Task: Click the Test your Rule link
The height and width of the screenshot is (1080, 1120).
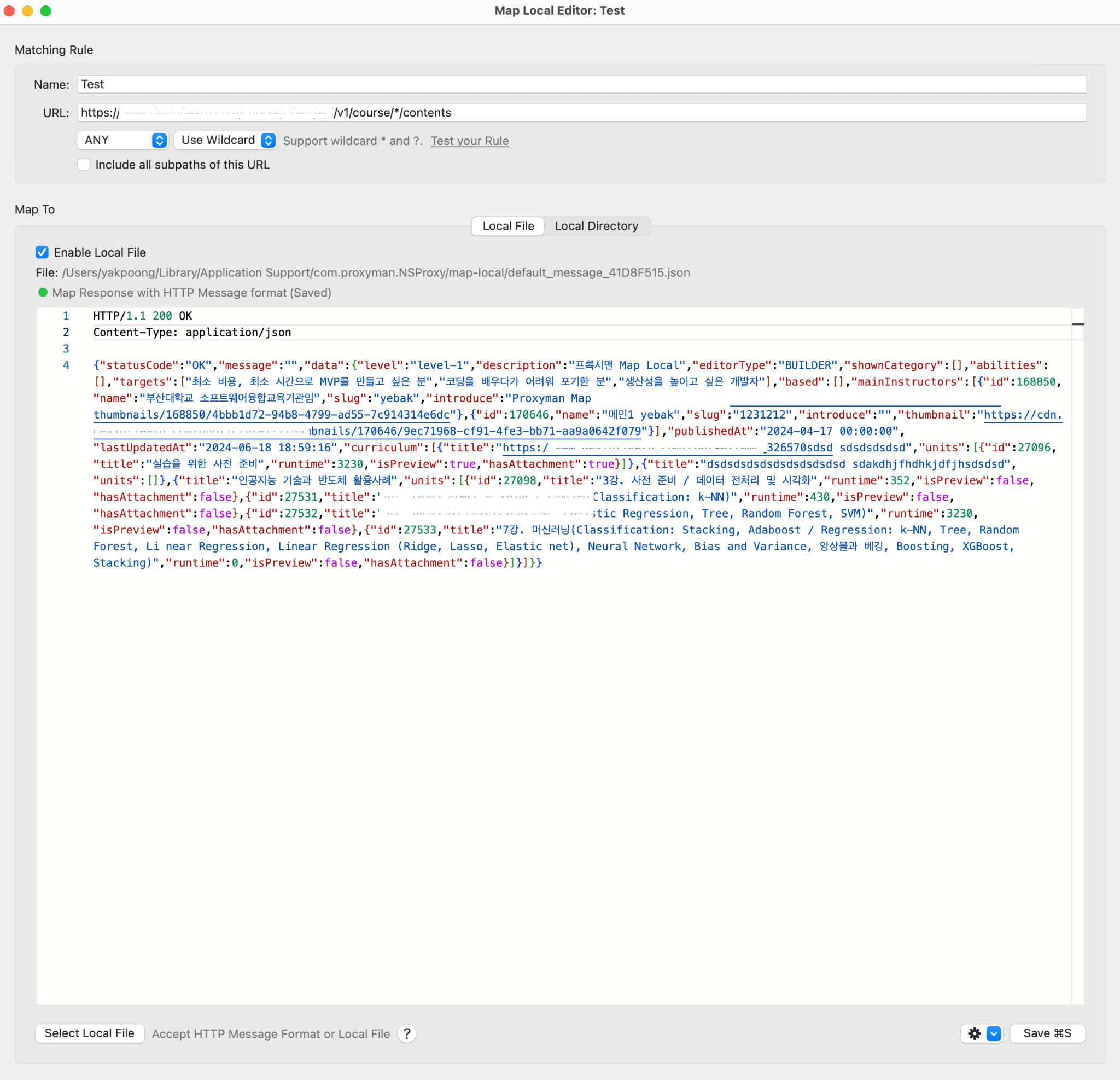Action: [469, 141]
